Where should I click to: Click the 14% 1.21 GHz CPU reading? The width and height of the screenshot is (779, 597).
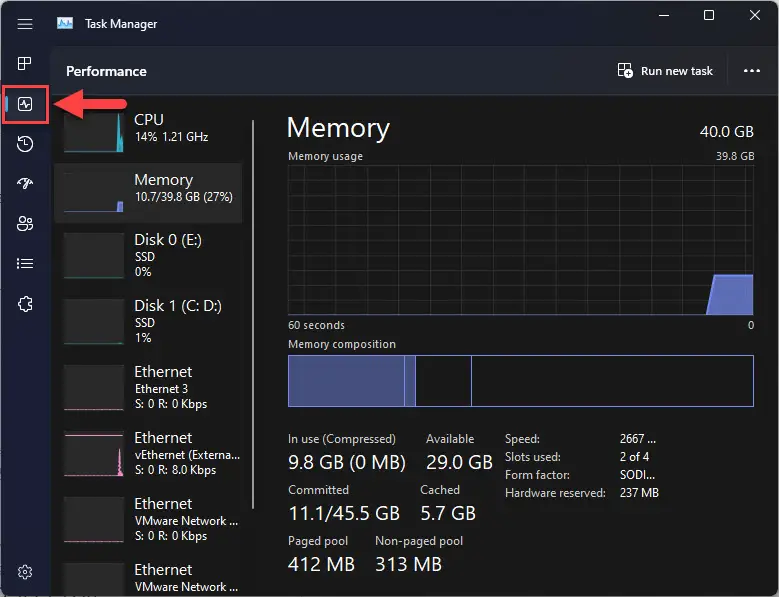[171, 137]
